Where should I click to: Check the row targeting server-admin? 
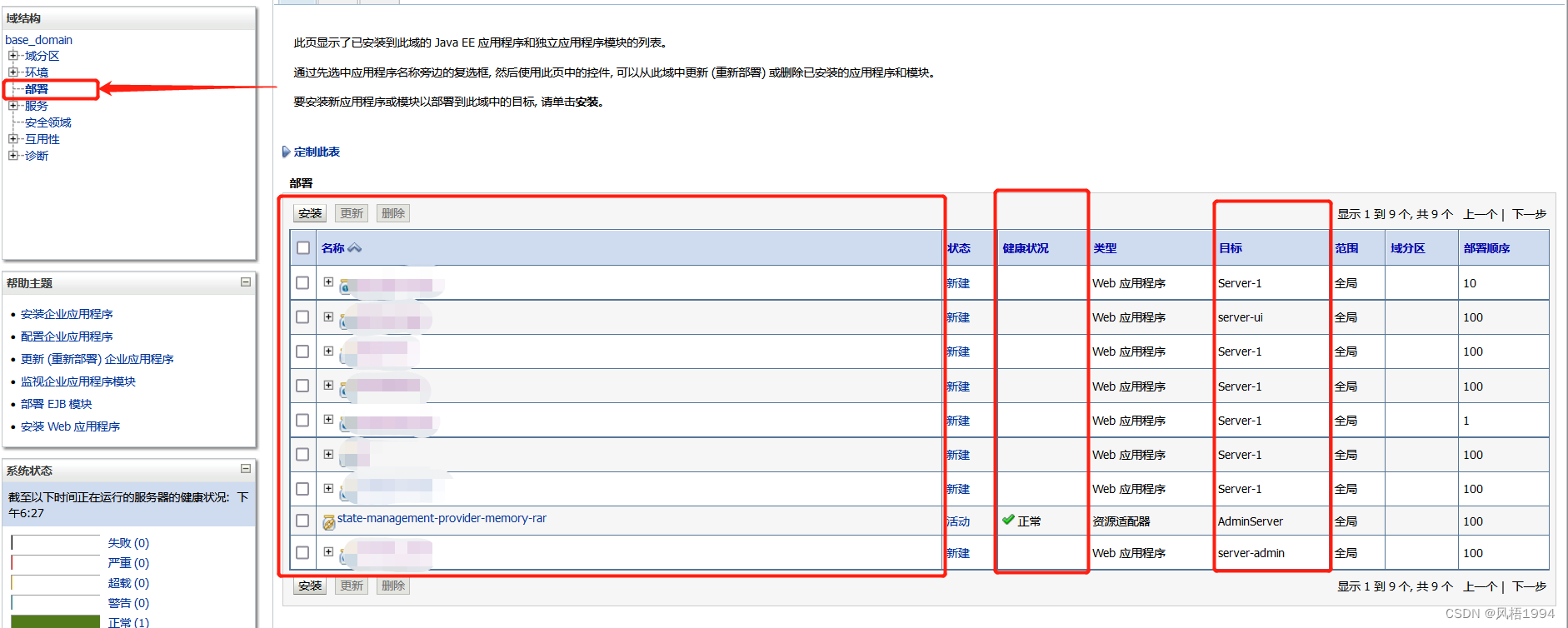pos(302,553)
